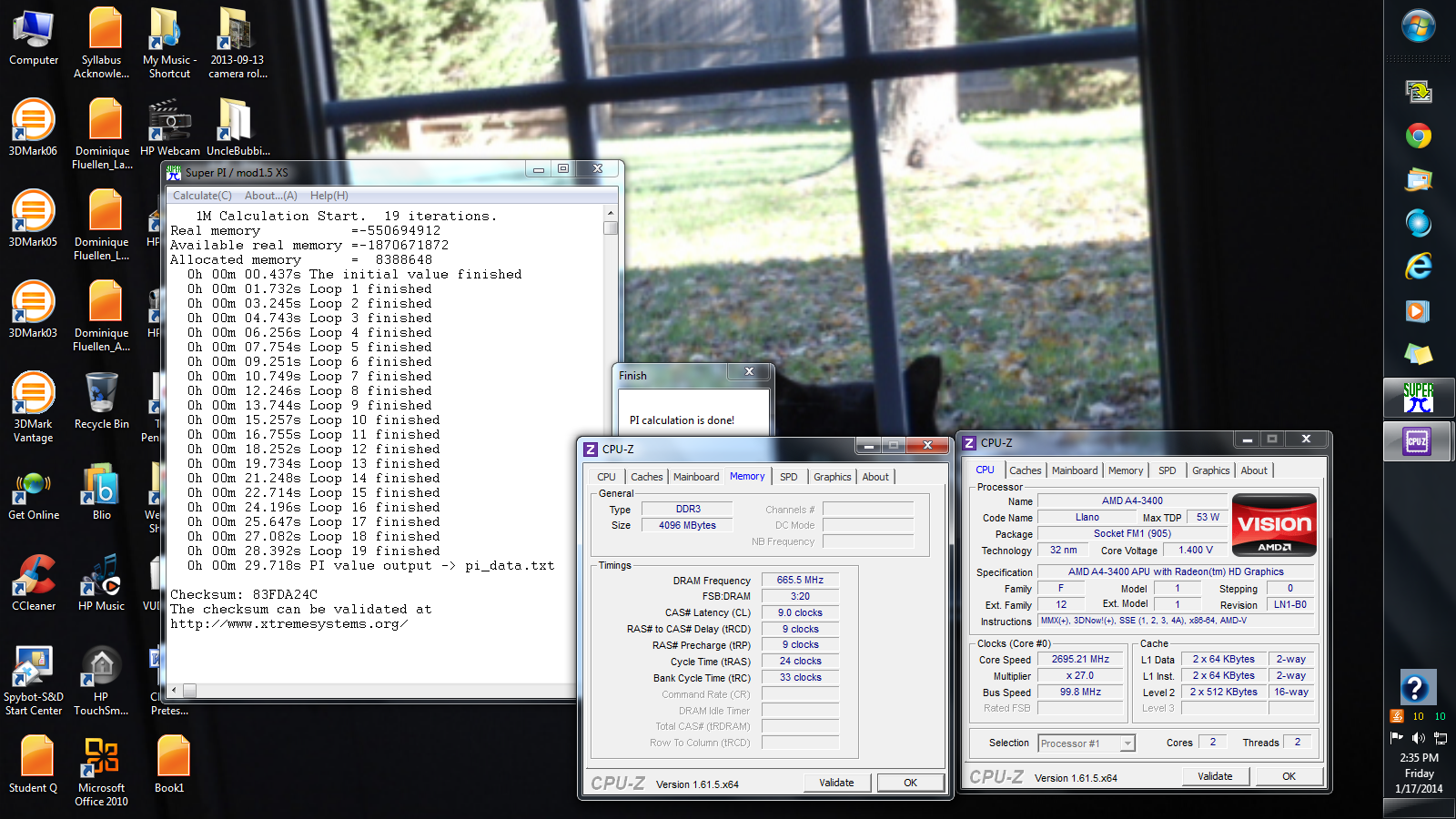Click the AMD Vision logo in CPU-Z
1456x819 pixels.
[1274, 524]
